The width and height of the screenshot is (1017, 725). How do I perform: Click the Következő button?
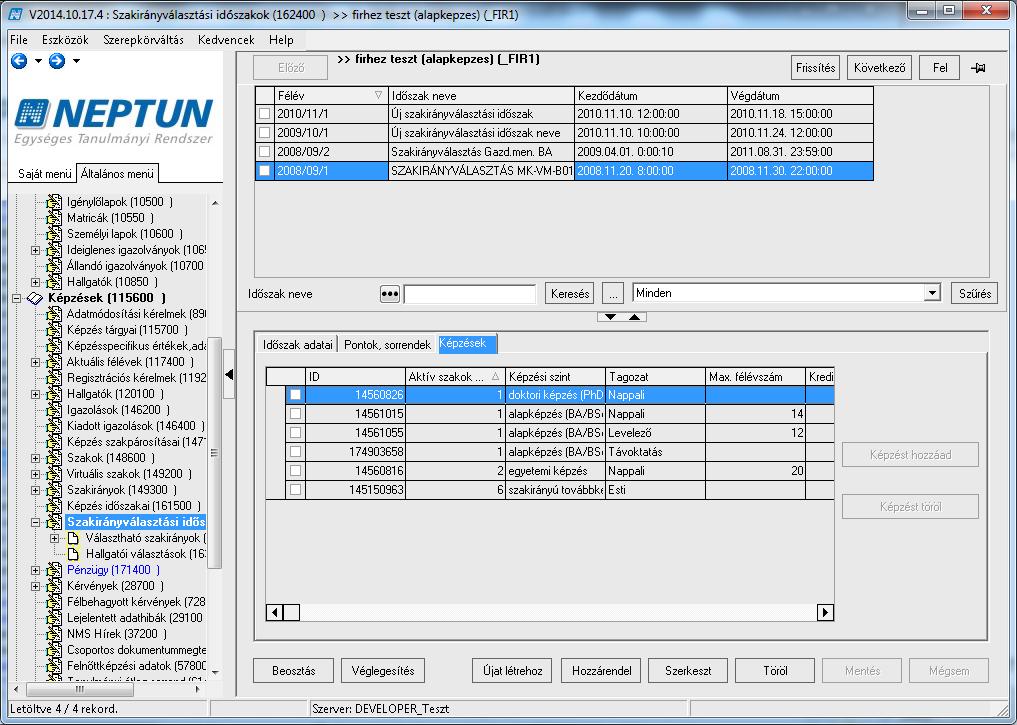click(879, 67)
